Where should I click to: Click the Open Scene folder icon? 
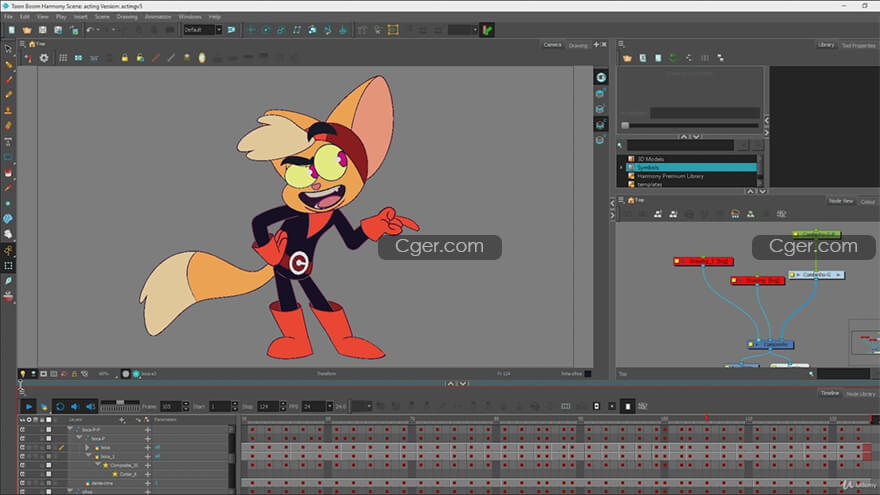(27, 30)
